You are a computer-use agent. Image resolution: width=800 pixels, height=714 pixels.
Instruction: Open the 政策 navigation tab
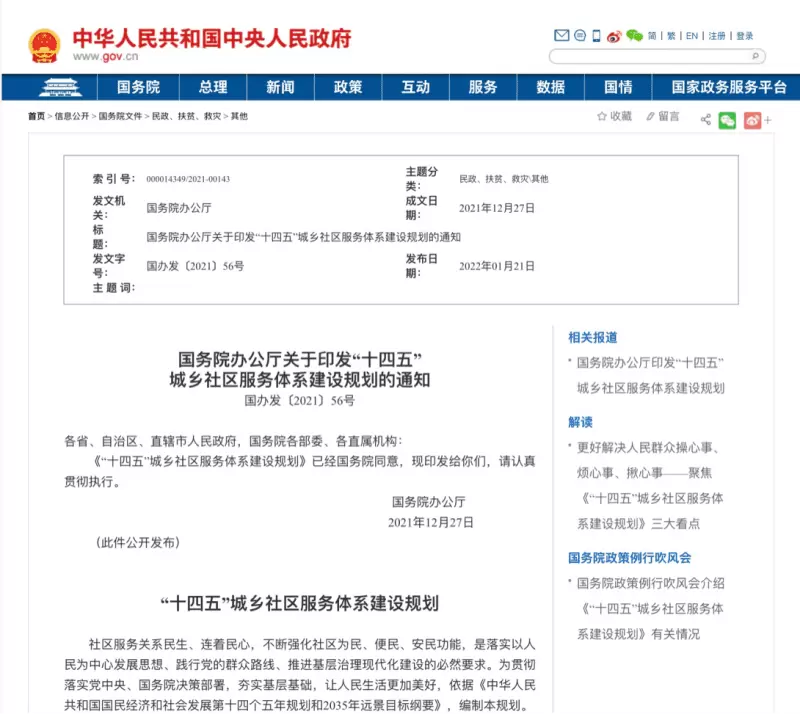coord(348,87)
